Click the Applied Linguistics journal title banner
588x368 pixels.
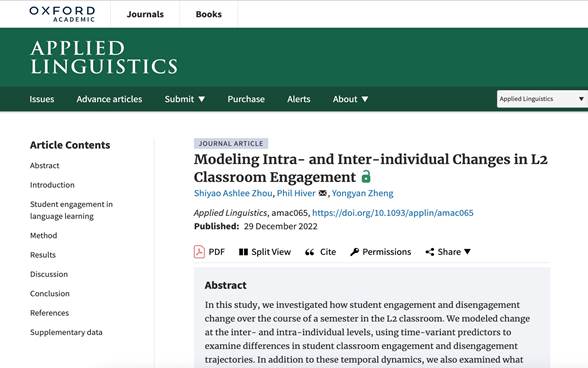point(104,57)
